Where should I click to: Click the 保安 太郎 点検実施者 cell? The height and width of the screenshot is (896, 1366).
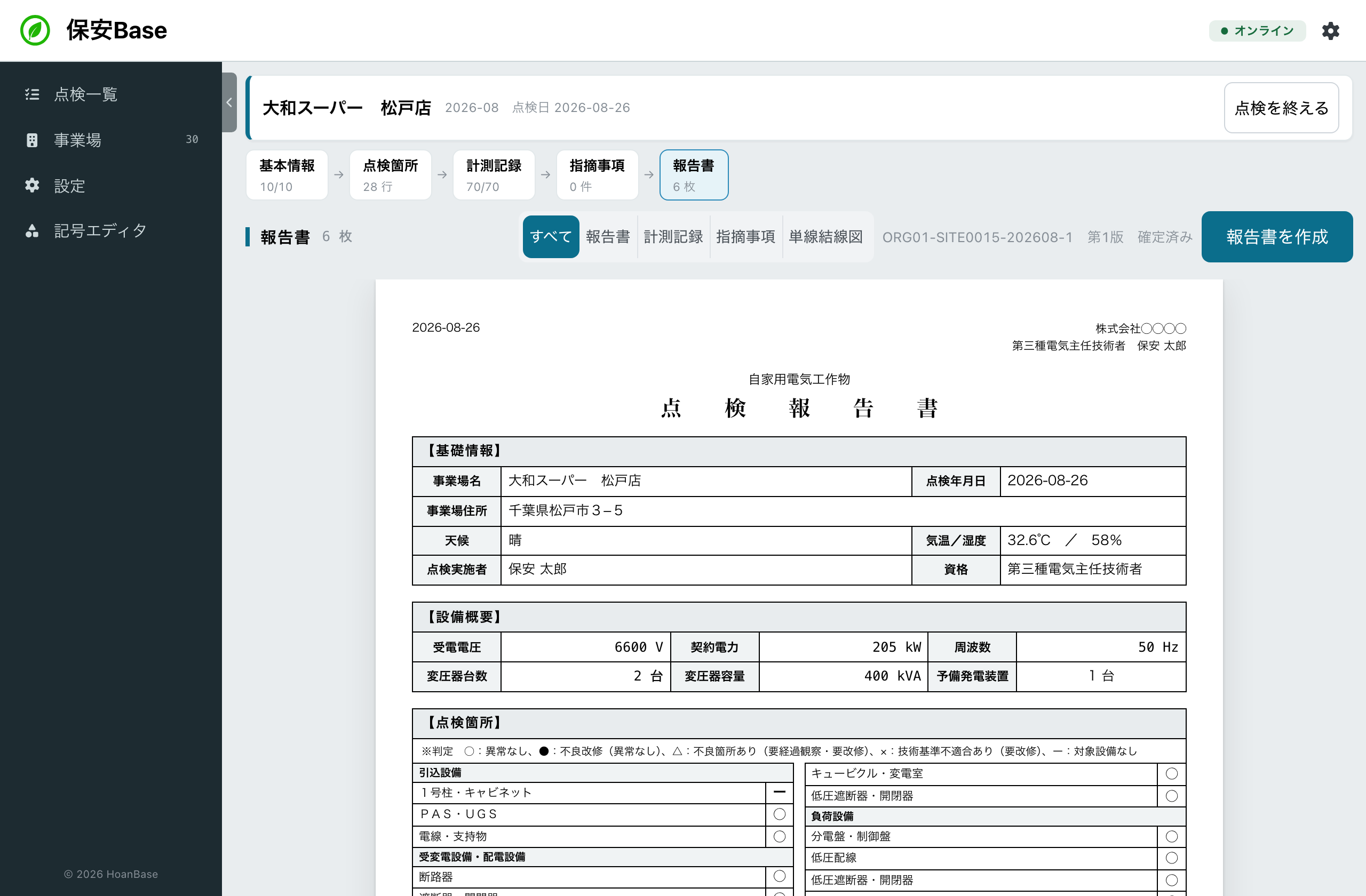tap(706, 570)
